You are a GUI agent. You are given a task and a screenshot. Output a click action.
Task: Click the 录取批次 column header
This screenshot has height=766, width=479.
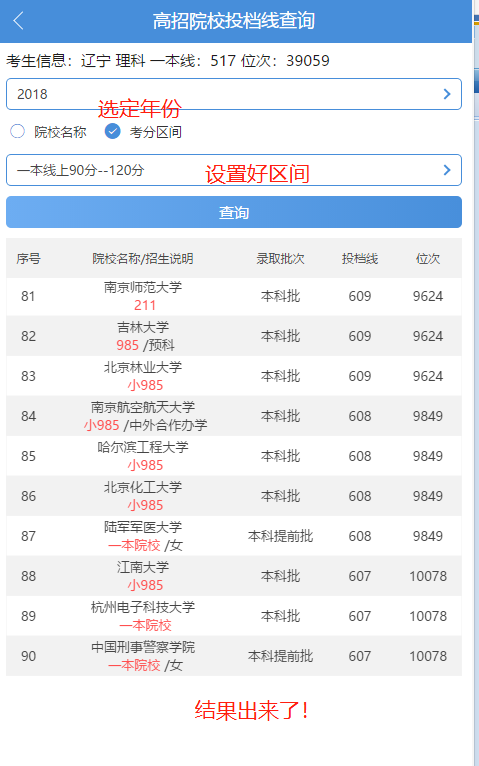[280, 258]
